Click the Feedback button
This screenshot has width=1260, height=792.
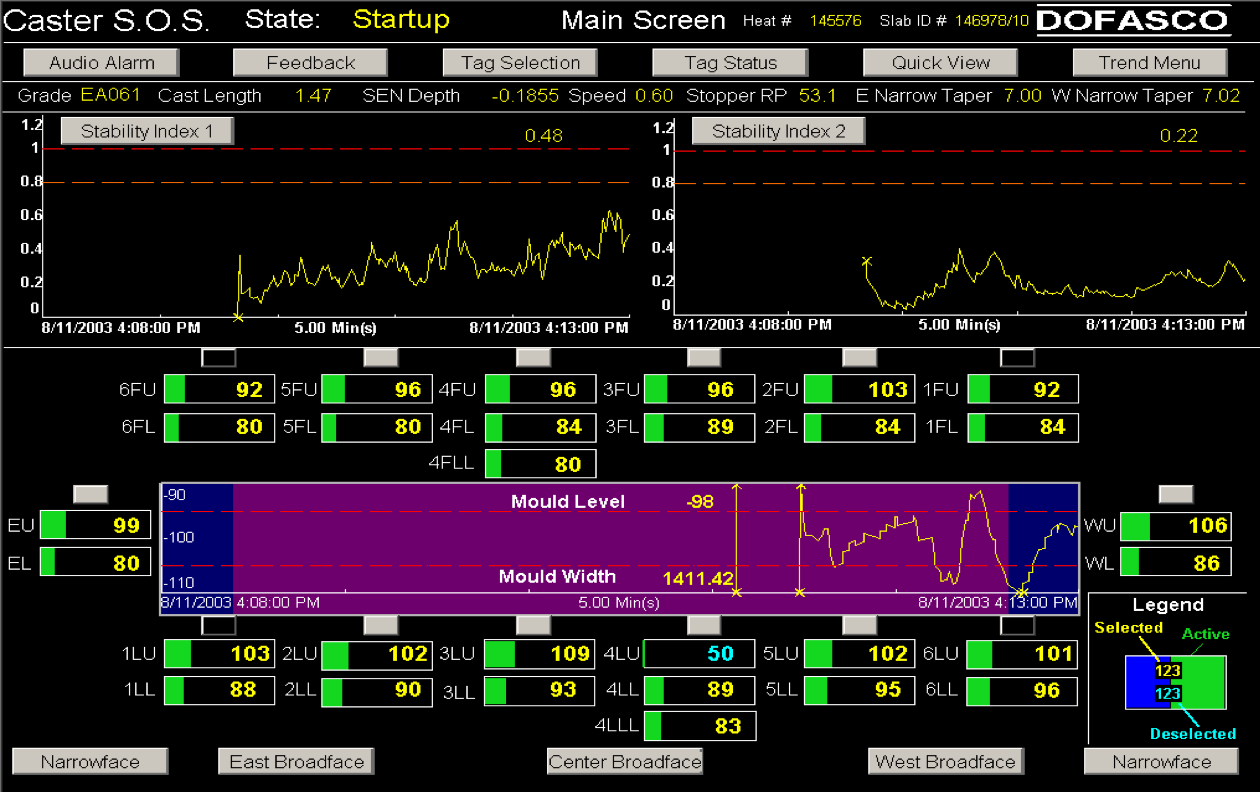click(310, 62)
